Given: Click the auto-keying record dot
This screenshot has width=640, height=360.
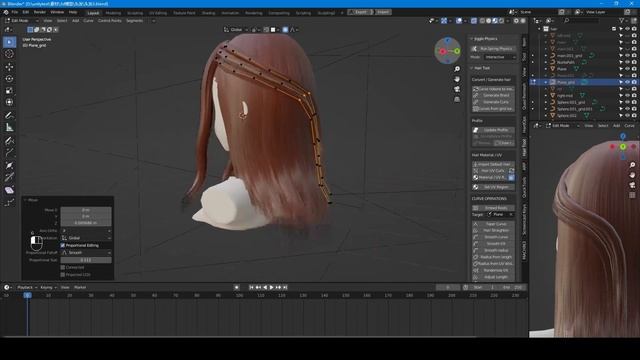Looking at the screenshot, I should (236, 287).
